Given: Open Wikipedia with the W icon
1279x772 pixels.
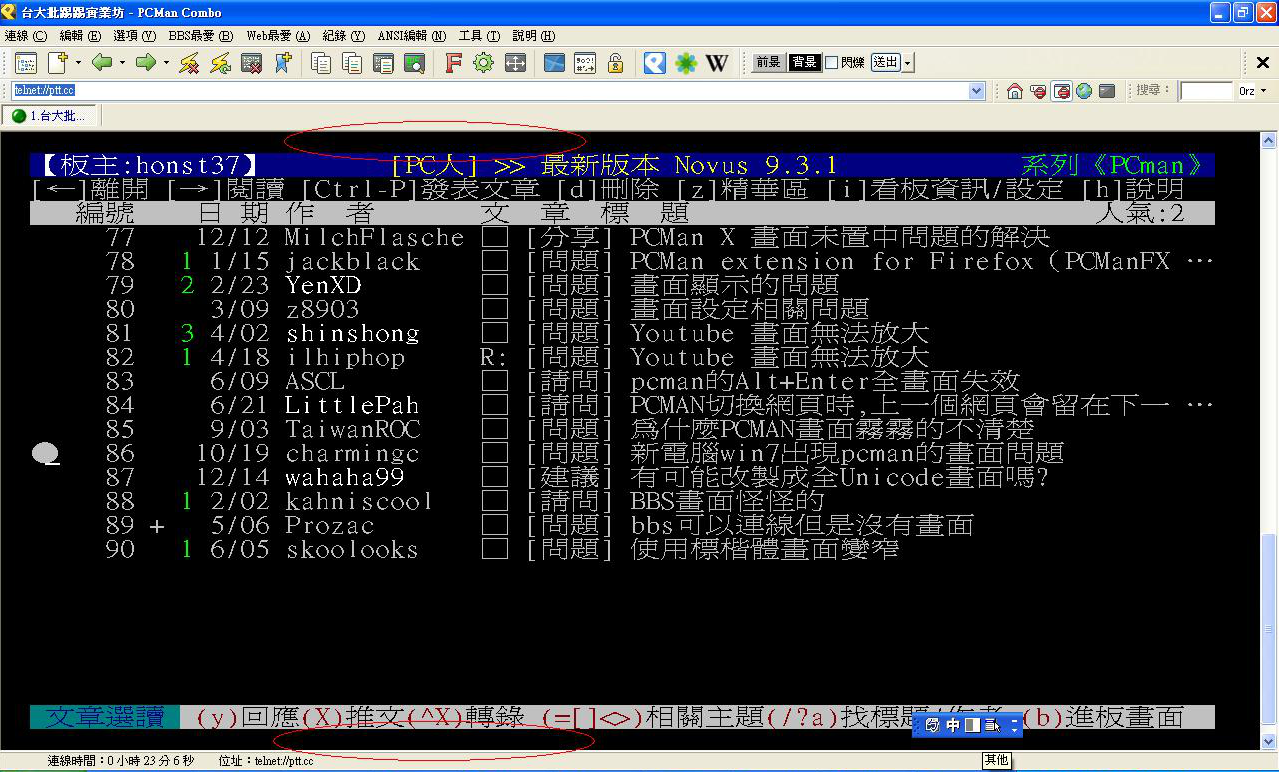Looking at the screenshot, I should click(717, 63).
